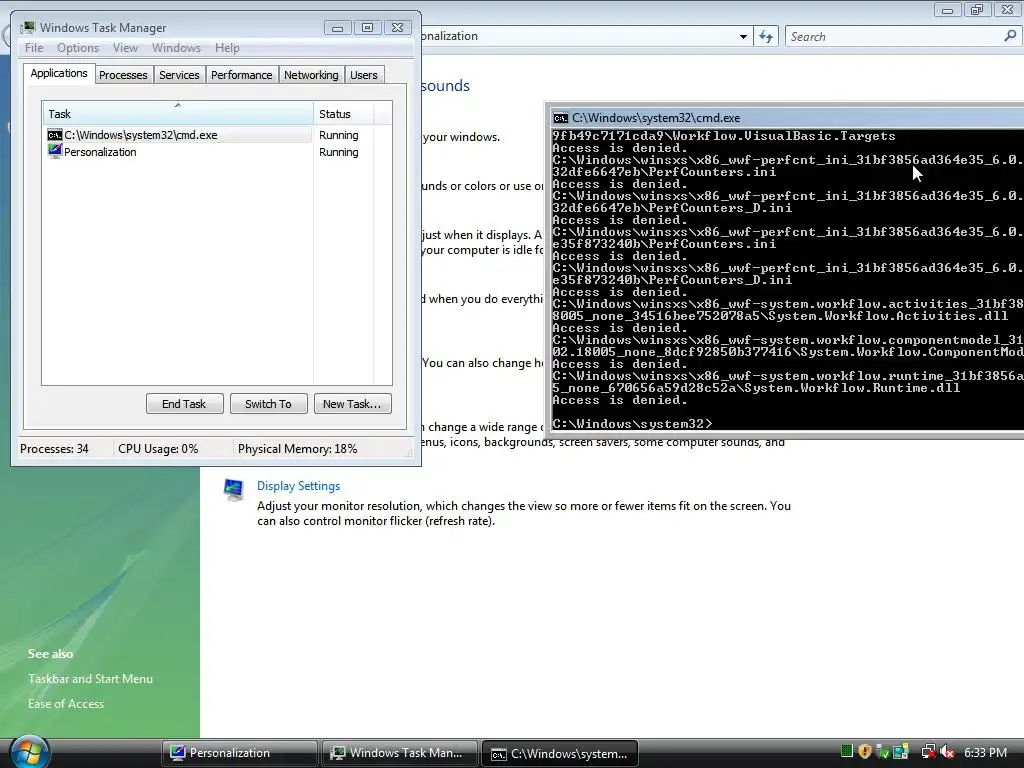Sort the list by the Task column header
Image resolution: width=1024 pixels, height=768 pixels.
(178, 114)
